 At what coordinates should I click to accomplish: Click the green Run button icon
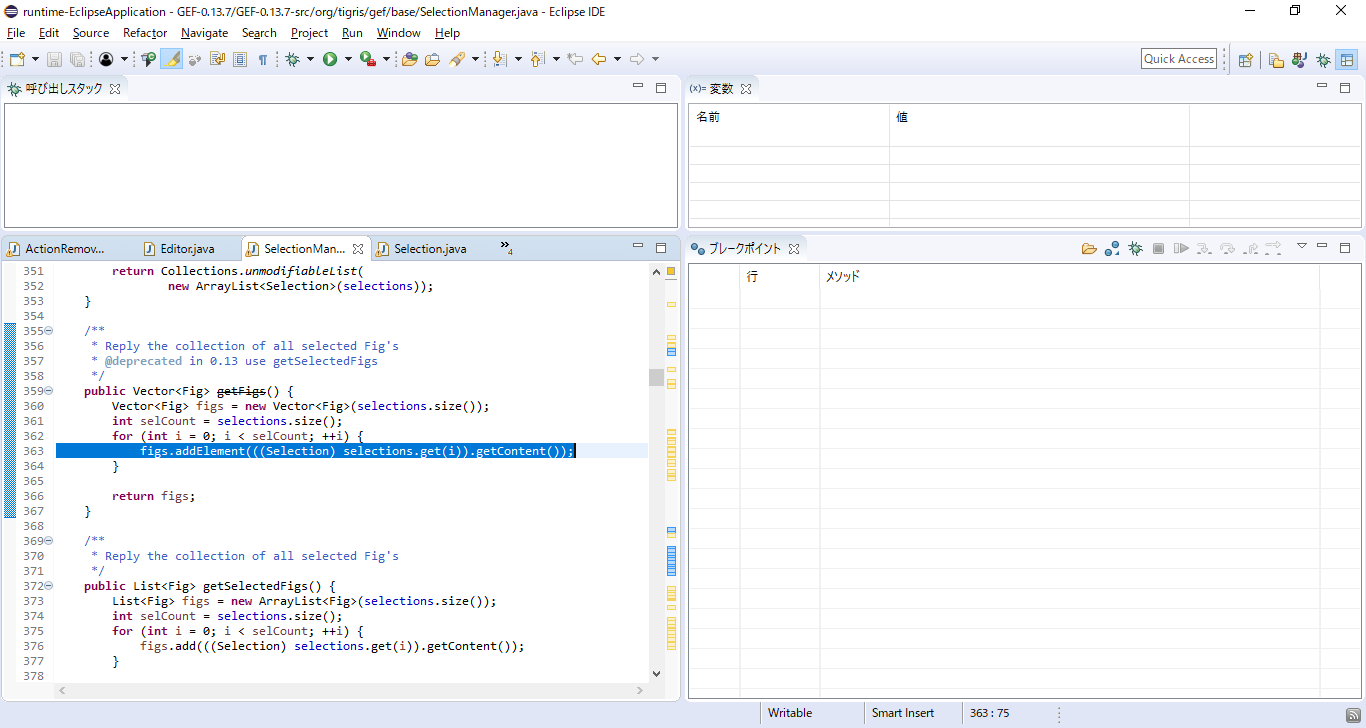[330, 60]
